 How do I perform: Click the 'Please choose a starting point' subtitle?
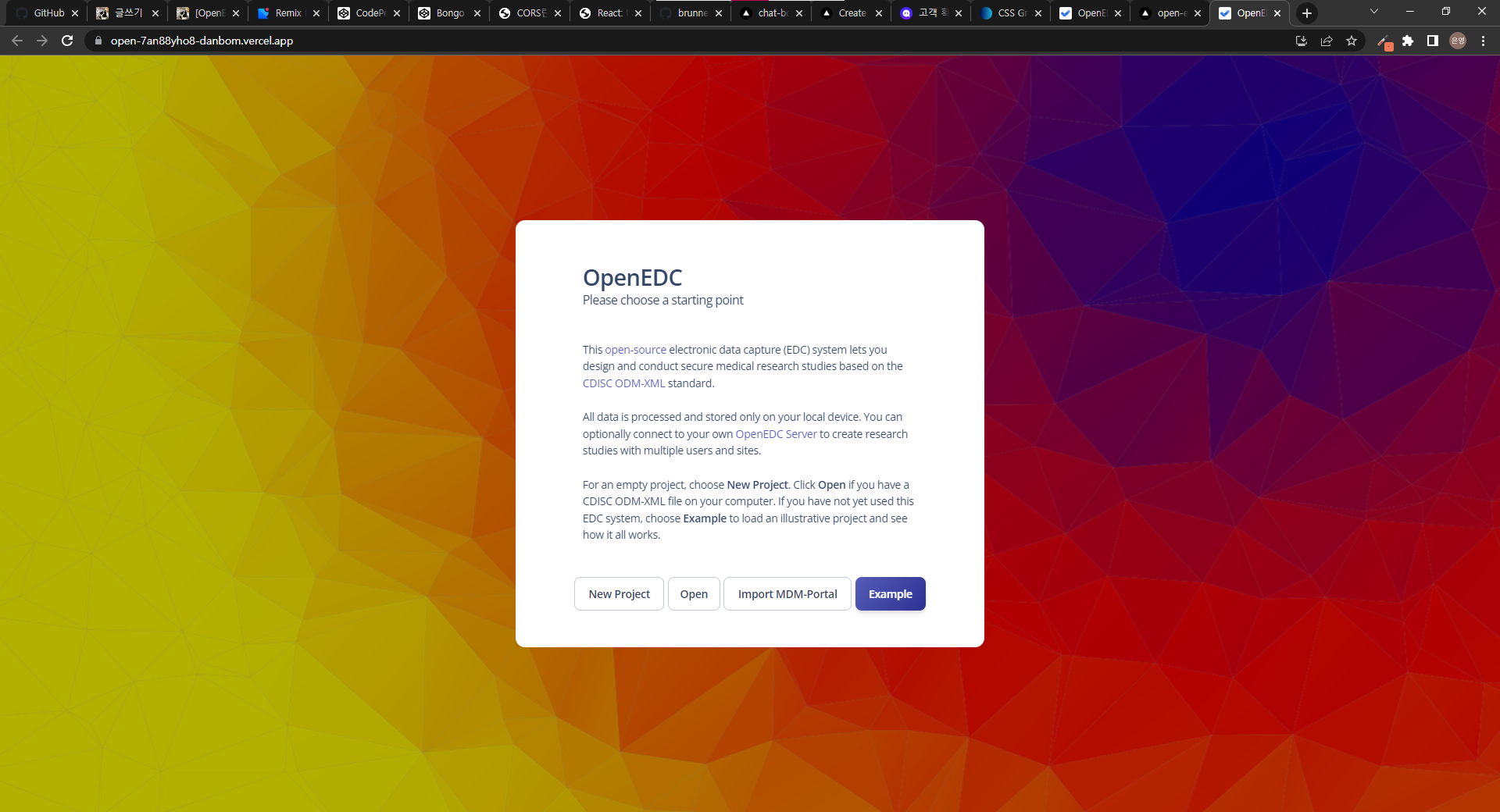pos(662,300)
